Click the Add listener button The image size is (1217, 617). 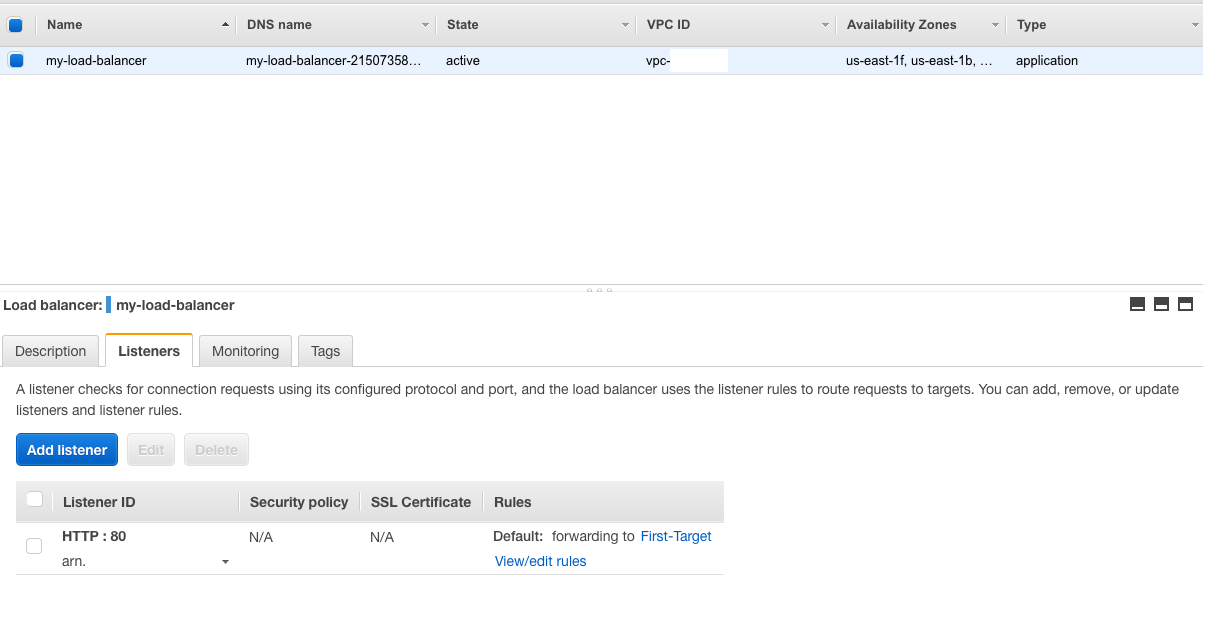67,450
